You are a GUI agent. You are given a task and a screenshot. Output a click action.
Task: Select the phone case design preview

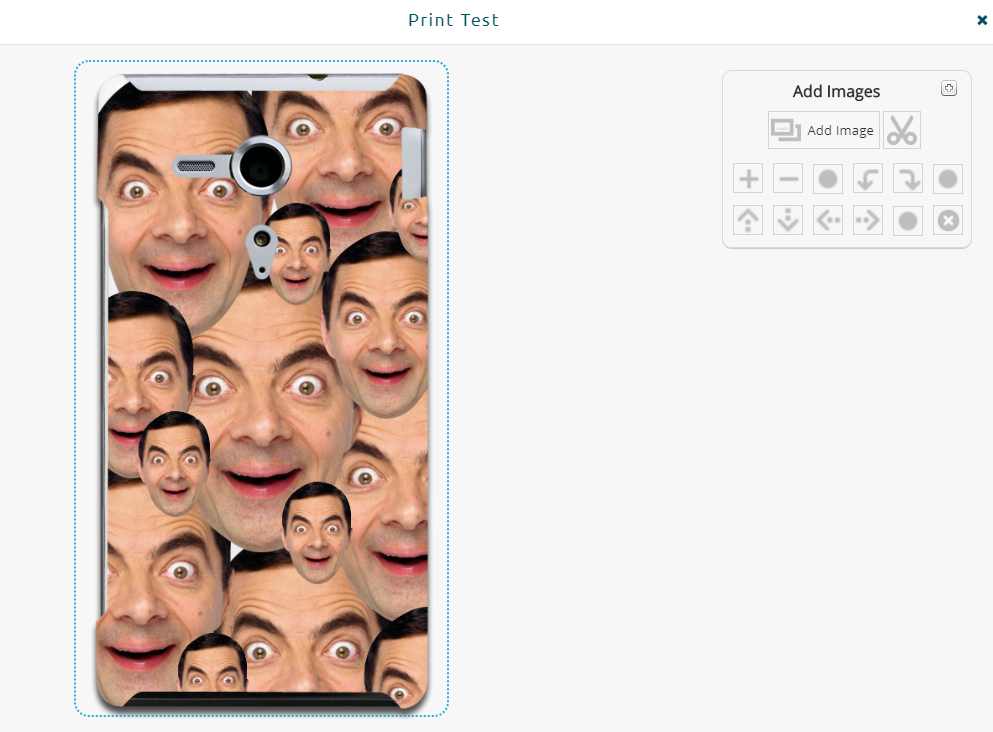click(x=262, y=389)
